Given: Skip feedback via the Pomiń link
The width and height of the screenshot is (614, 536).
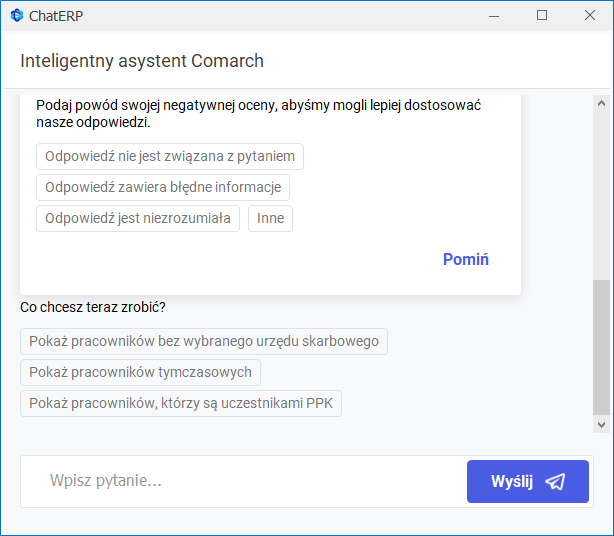Looking at the screenshot, I should click(466, 259).
